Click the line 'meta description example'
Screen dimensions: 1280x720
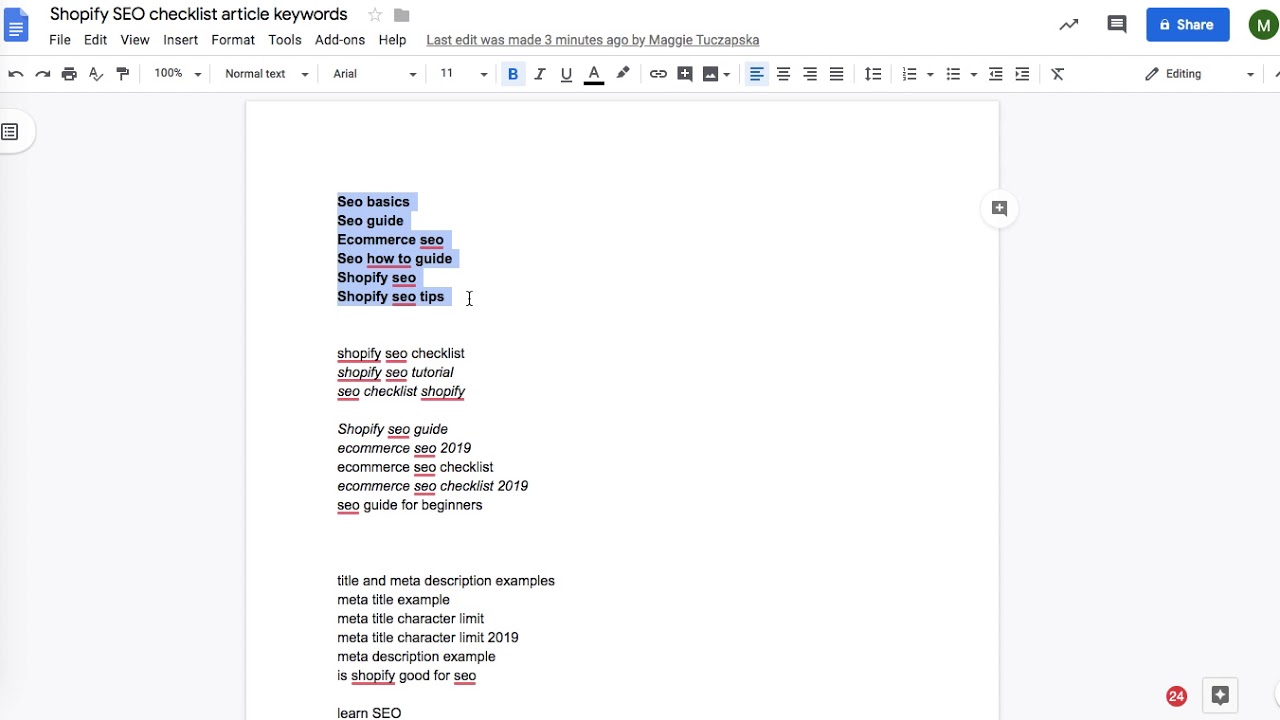point(416,657)
